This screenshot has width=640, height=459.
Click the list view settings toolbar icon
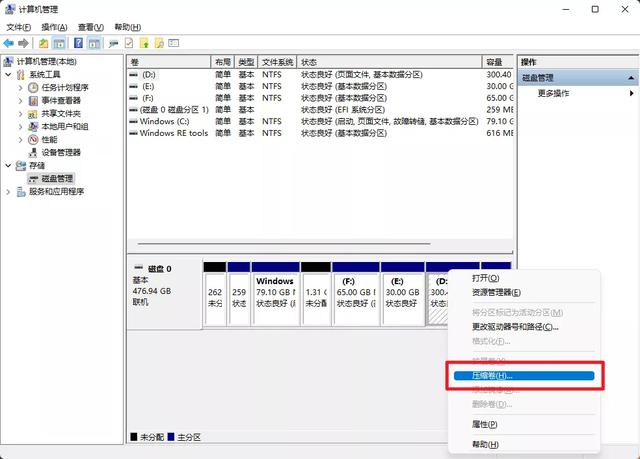(174, 43)
